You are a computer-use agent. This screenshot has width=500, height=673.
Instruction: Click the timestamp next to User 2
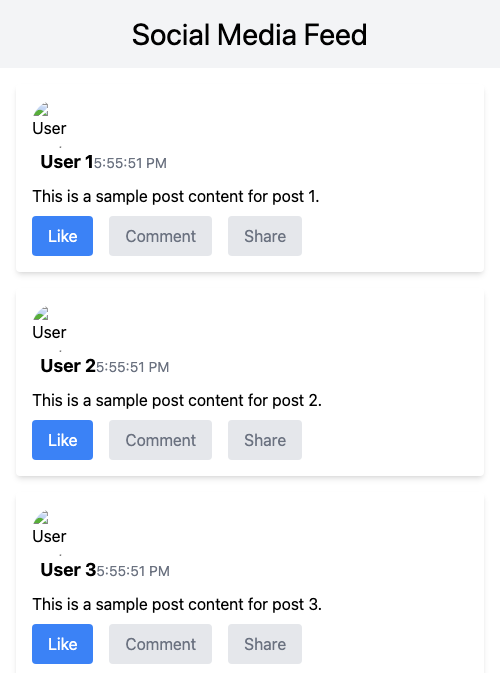click(133, 367)
